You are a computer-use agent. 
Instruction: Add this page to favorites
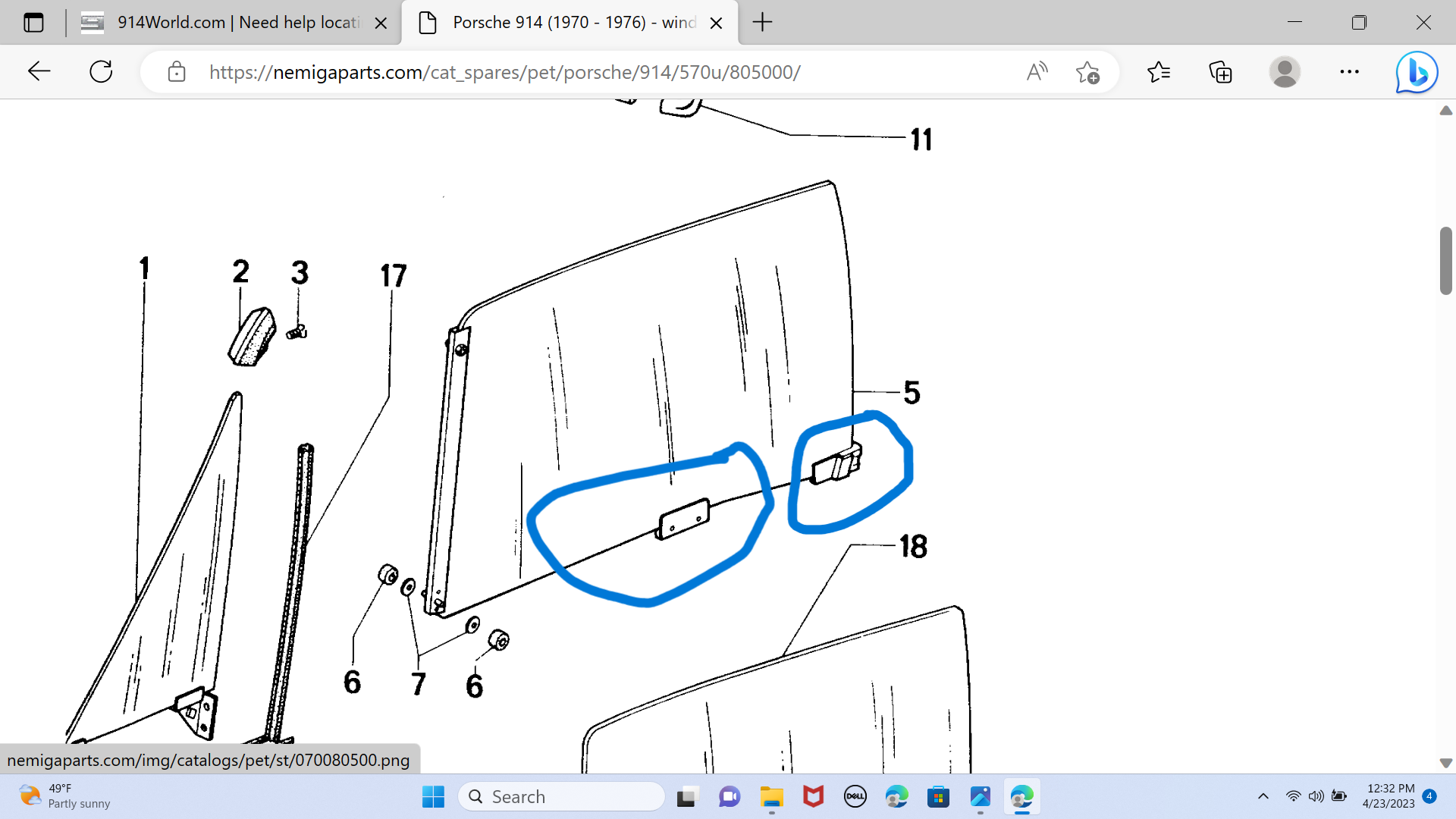1087,72
